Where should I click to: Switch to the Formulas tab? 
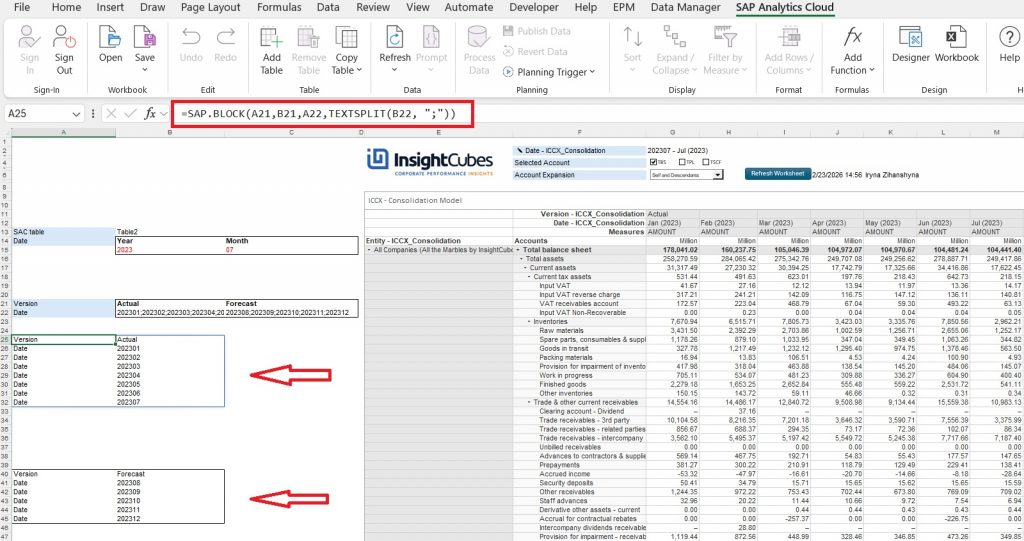point(279,7)
